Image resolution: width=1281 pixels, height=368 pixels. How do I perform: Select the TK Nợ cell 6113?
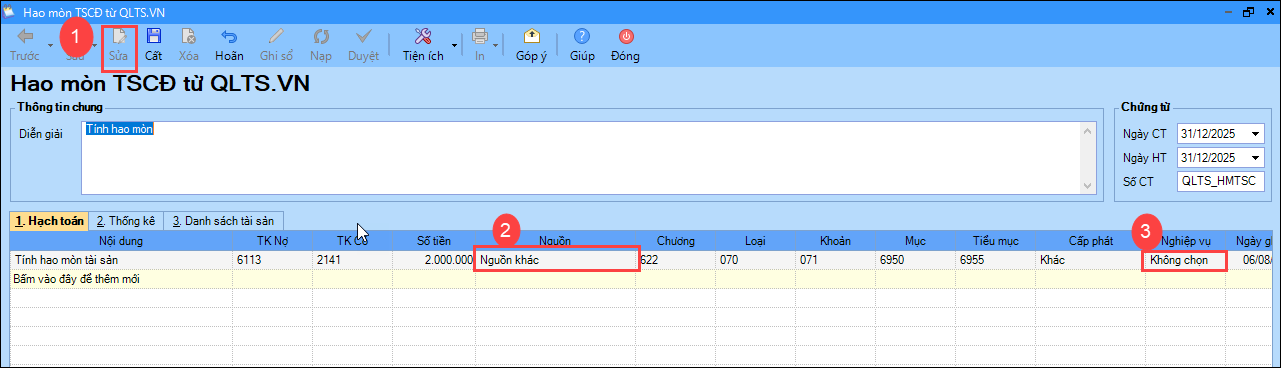point(272,260)
